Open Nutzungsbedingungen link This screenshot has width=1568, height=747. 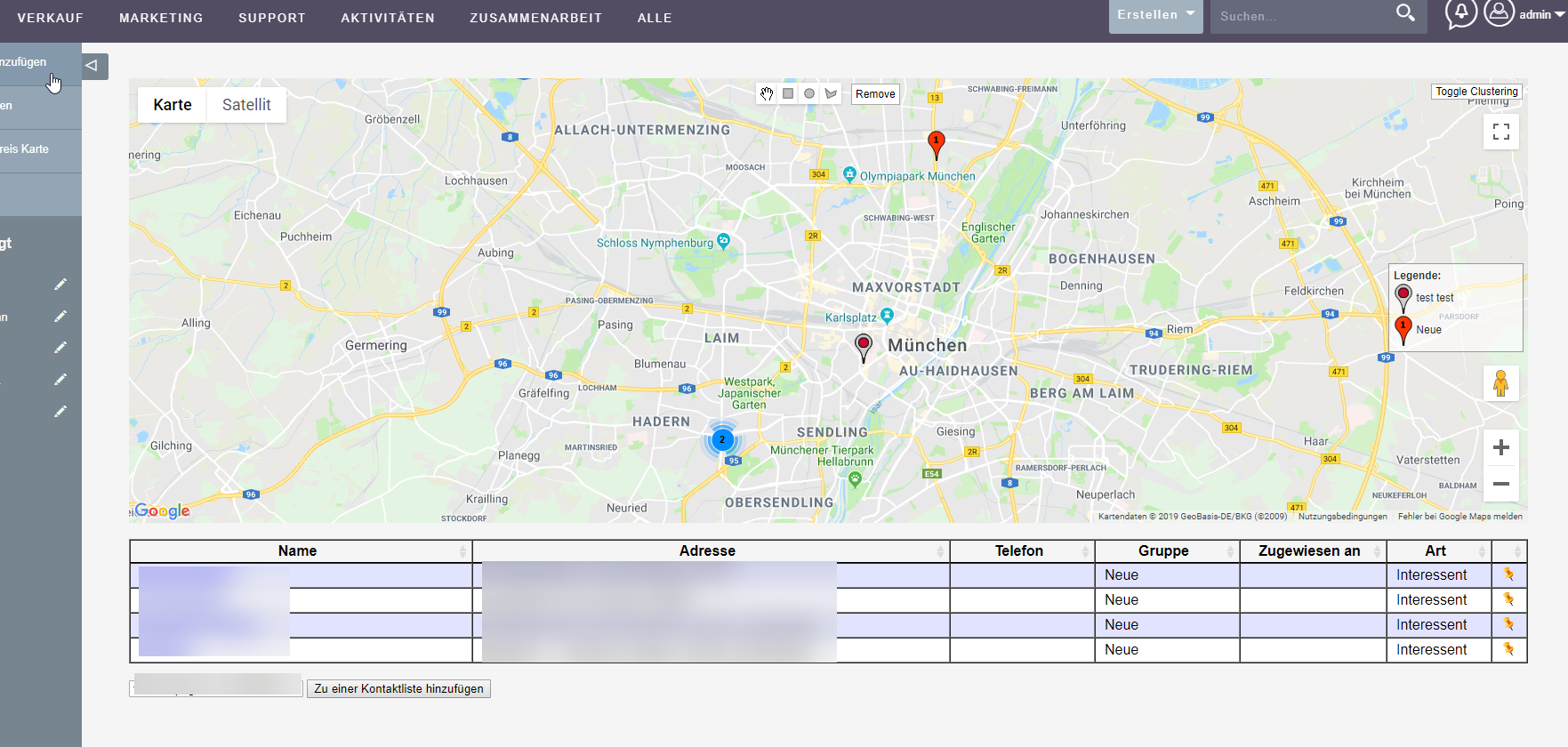[x=1342, y=517]
